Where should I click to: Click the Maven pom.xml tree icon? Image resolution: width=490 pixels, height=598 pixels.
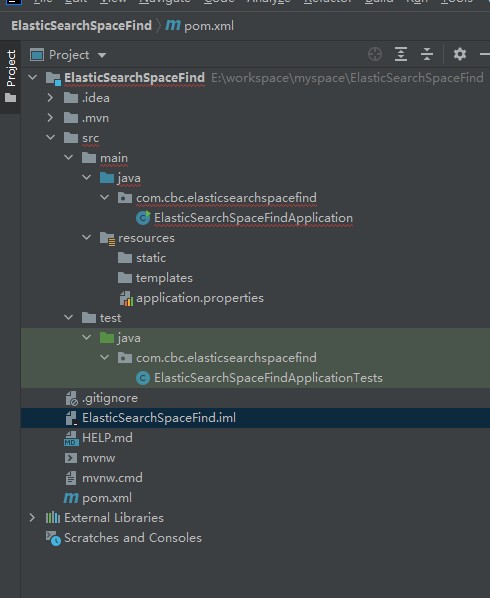tap(71, 498)
